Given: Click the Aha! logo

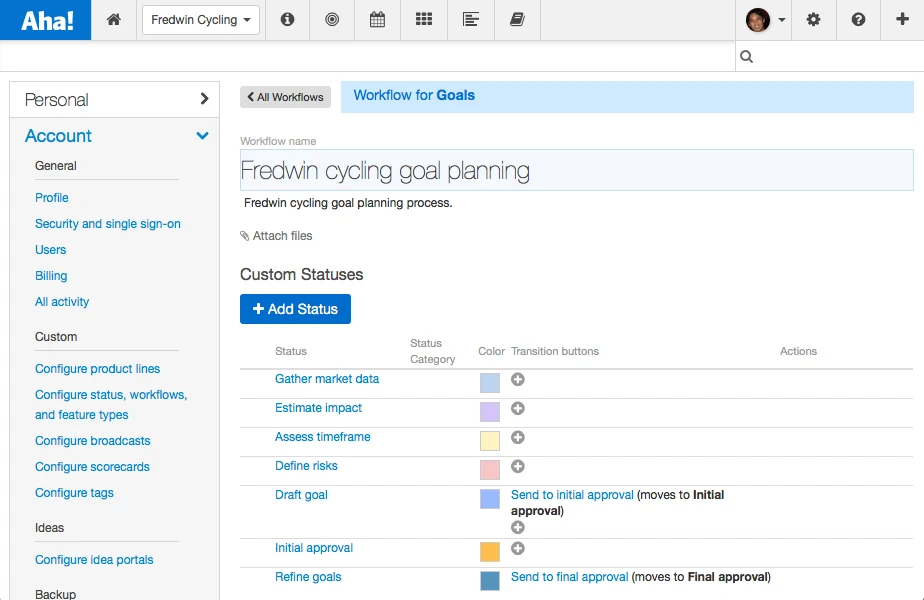Looking at the screenshot, I should tap(46, 20).
